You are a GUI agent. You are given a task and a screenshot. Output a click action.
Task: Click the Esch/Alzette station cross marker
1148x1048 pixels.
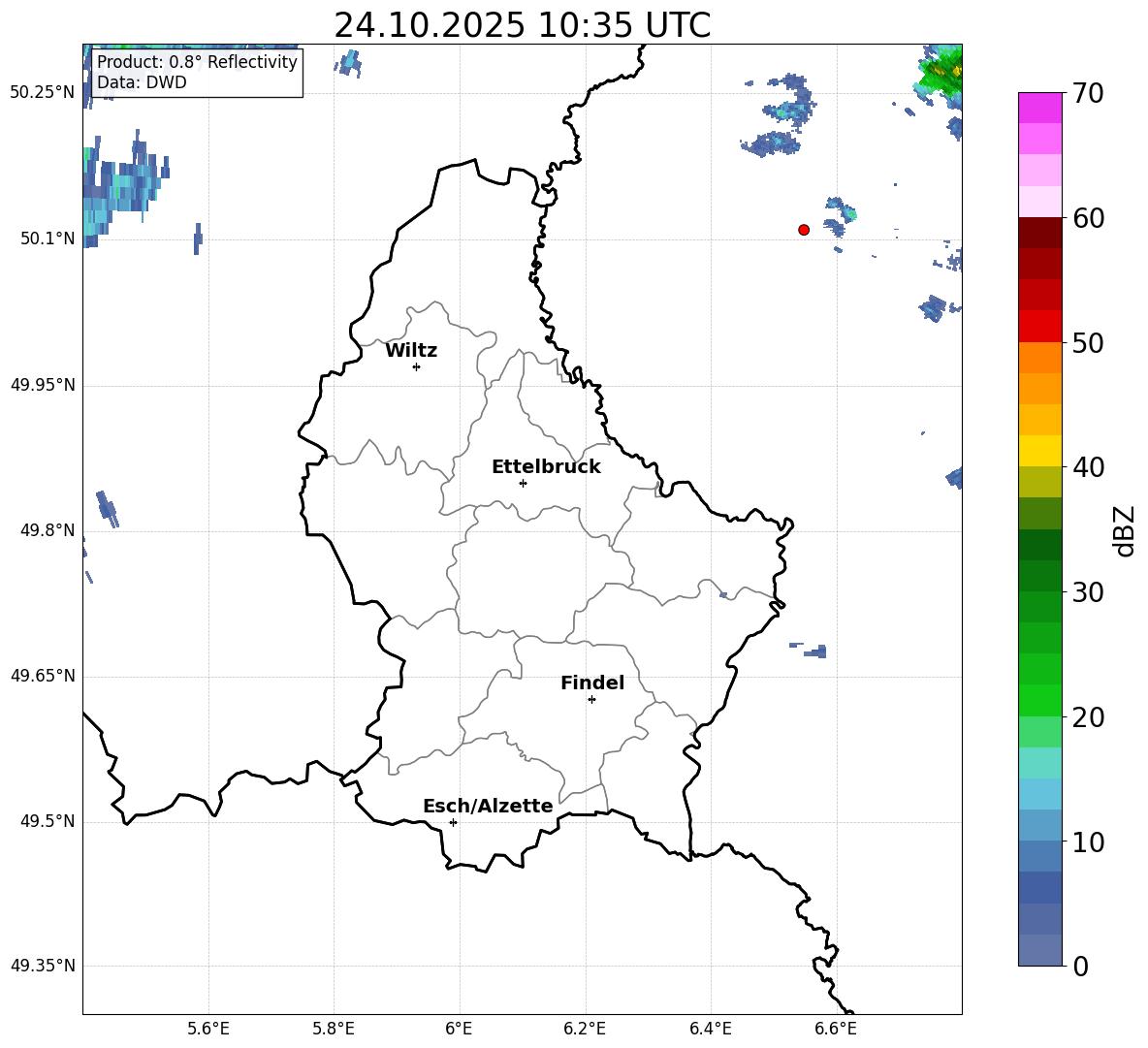click(x=453, y=822)
